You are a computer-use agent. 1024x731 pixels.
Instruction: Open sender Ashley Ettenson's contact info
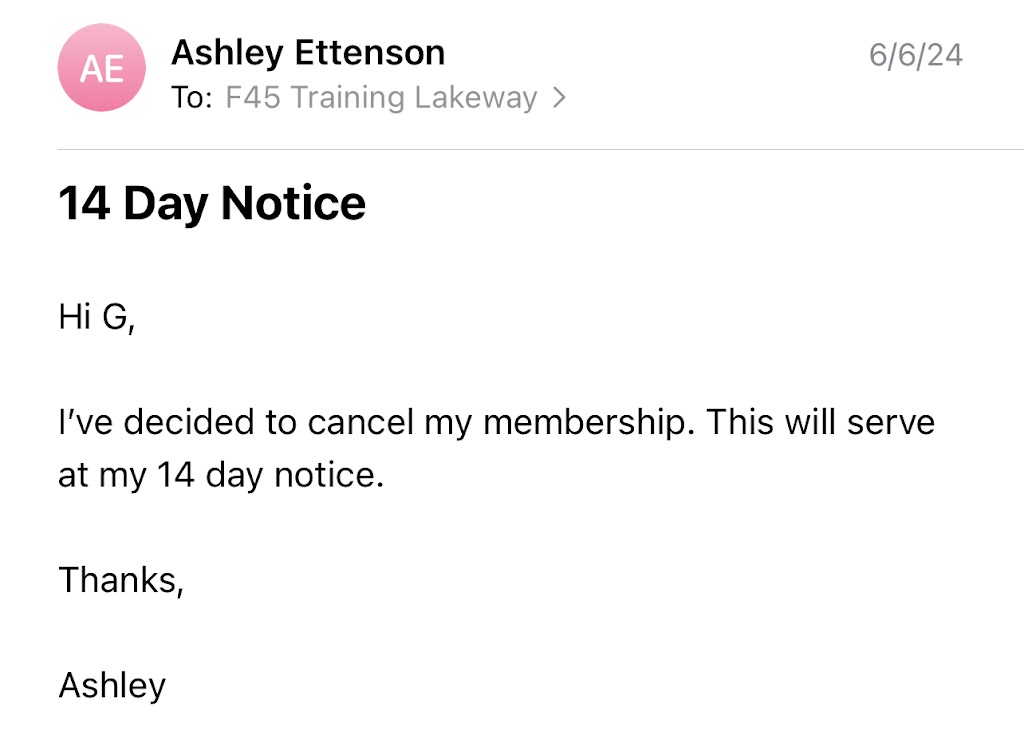point(308,52)
